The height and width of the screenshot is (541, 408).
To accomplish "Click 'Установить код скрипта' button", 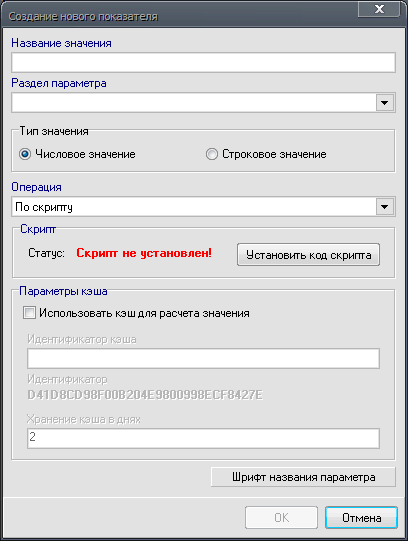I will point(308,255).
